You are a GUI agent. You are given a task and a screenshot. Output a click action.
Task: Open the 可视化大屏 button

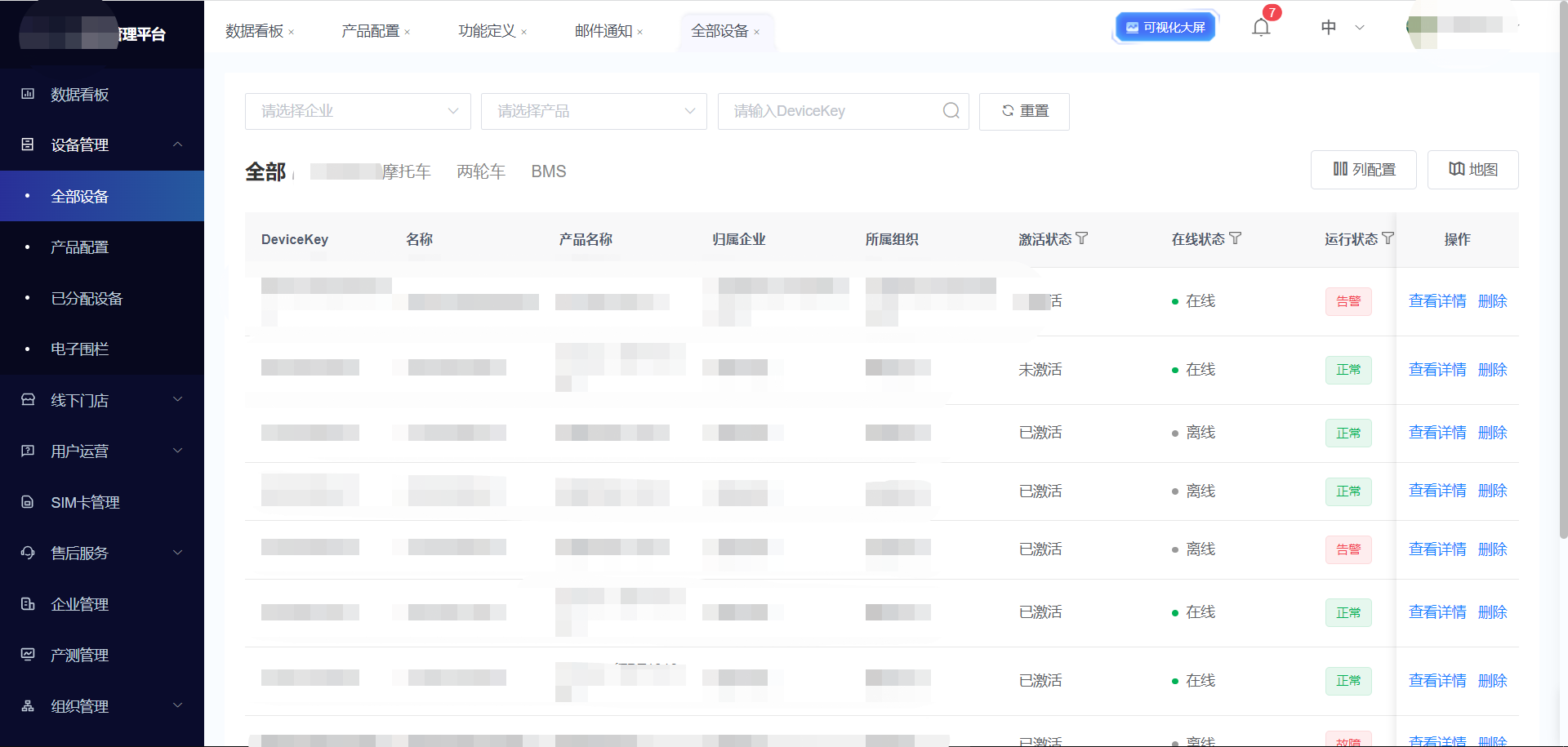tap(1165, 28)
